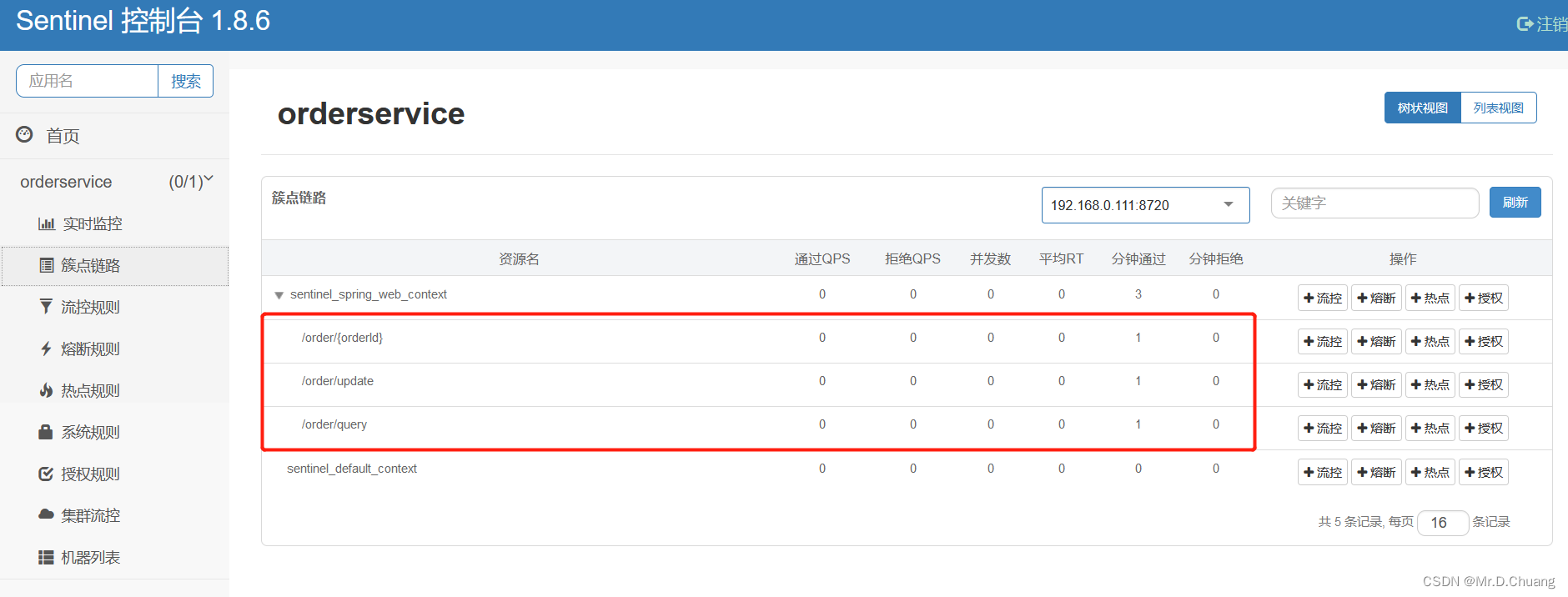Image resolution: width=1568 pixels, height=597 pixels.
Task: Click the 平均RT column header
Action: [x=1061, y=259]
